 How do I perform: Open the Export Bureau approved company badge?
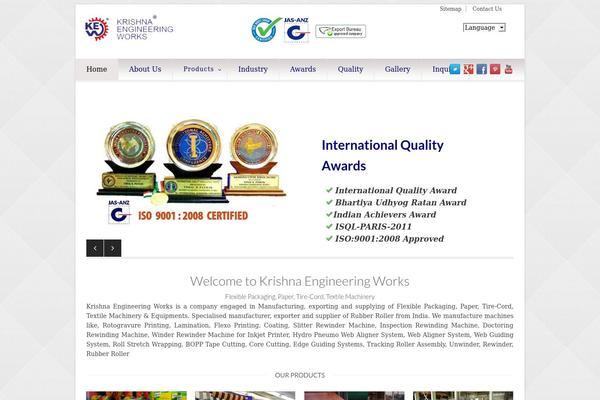(x=341, y=31)
